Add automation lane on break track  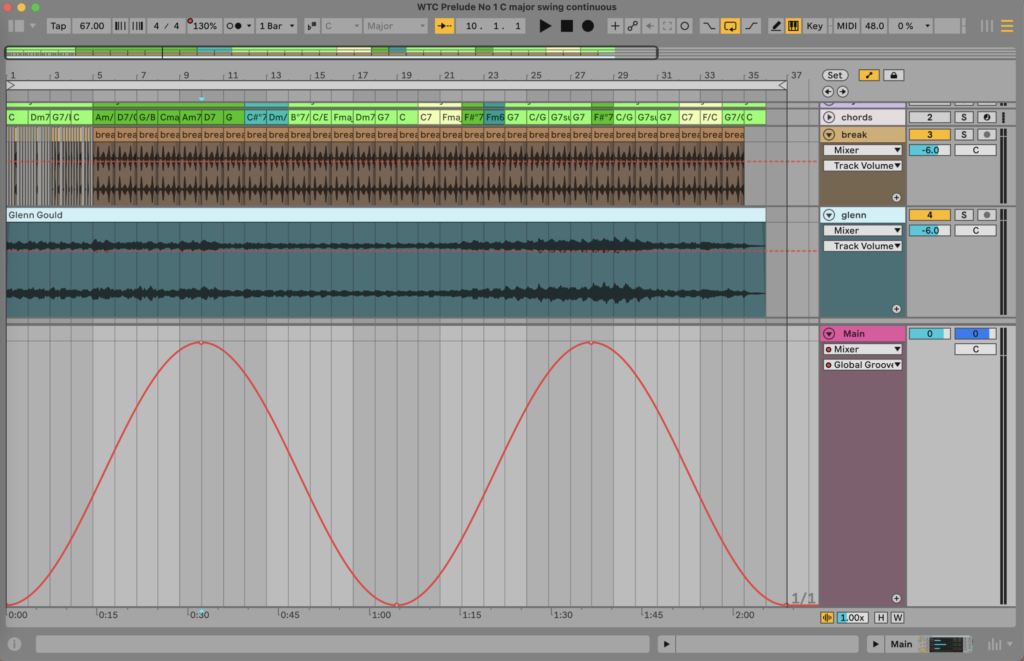point(896,197)
